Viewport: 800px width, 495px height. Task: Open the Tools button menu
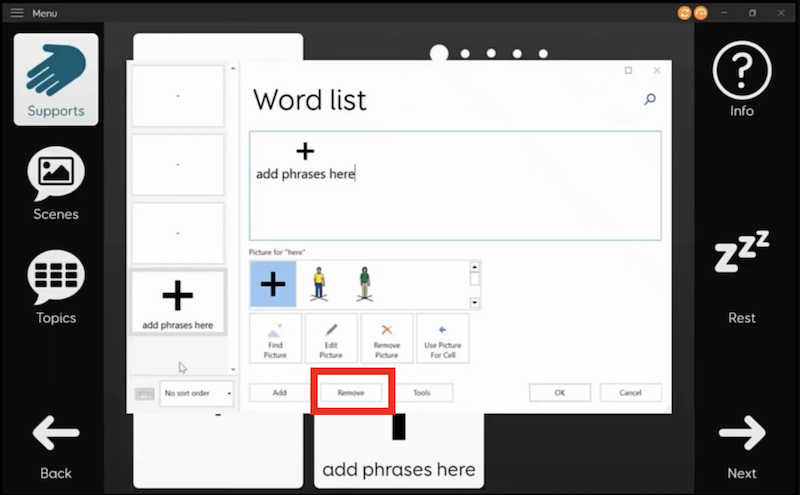tap(422, 393)
